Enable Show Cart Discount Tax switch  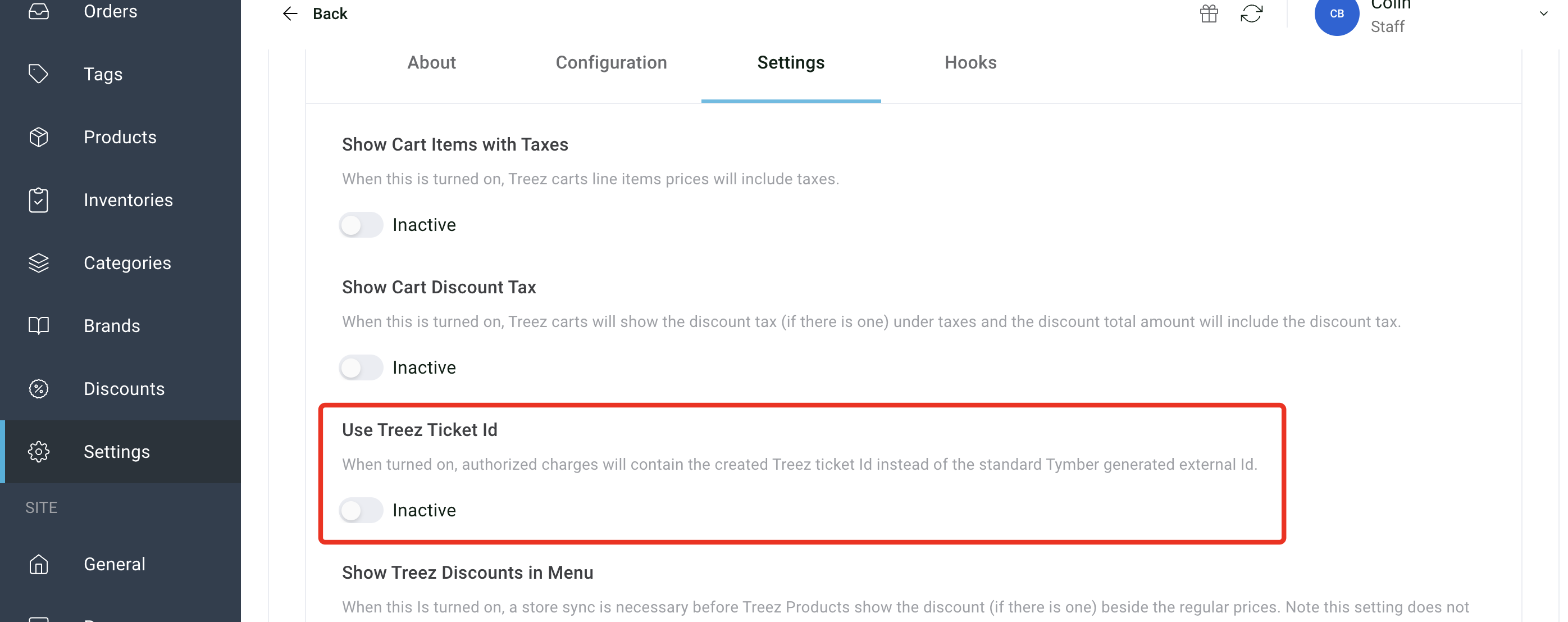pyautogui.click(x=361, y=367)
